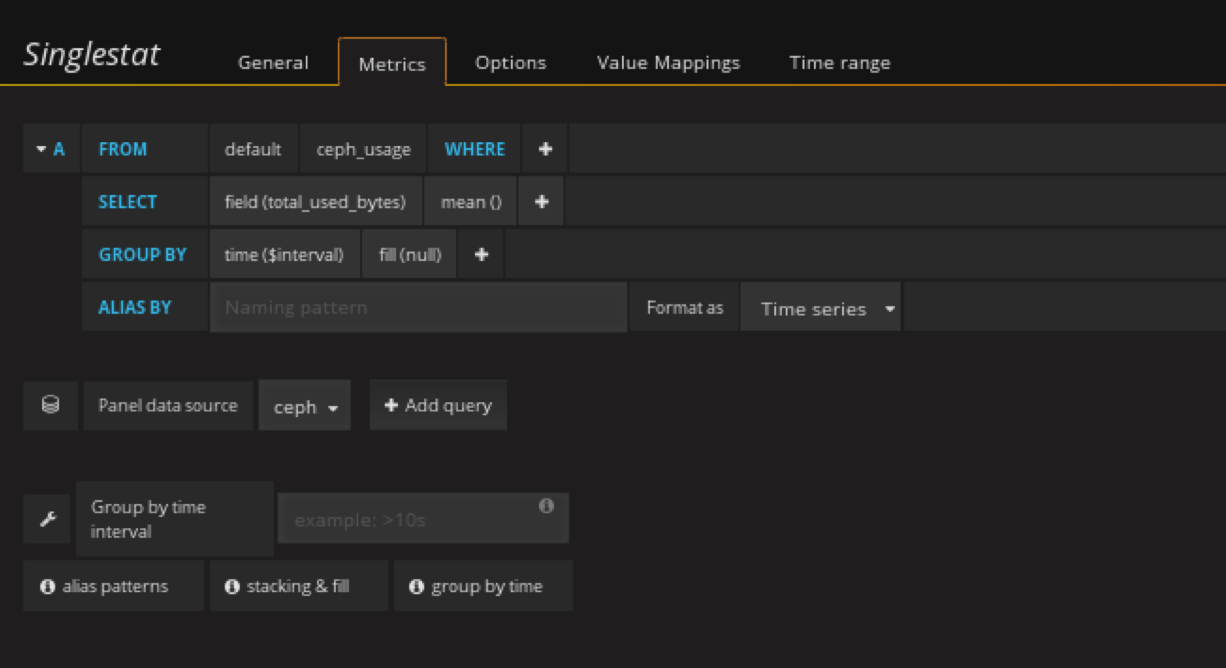Screen dimensions: 1226x668
Task: Click the ALIAS BY naming pattern field
Action: [418, 308]
